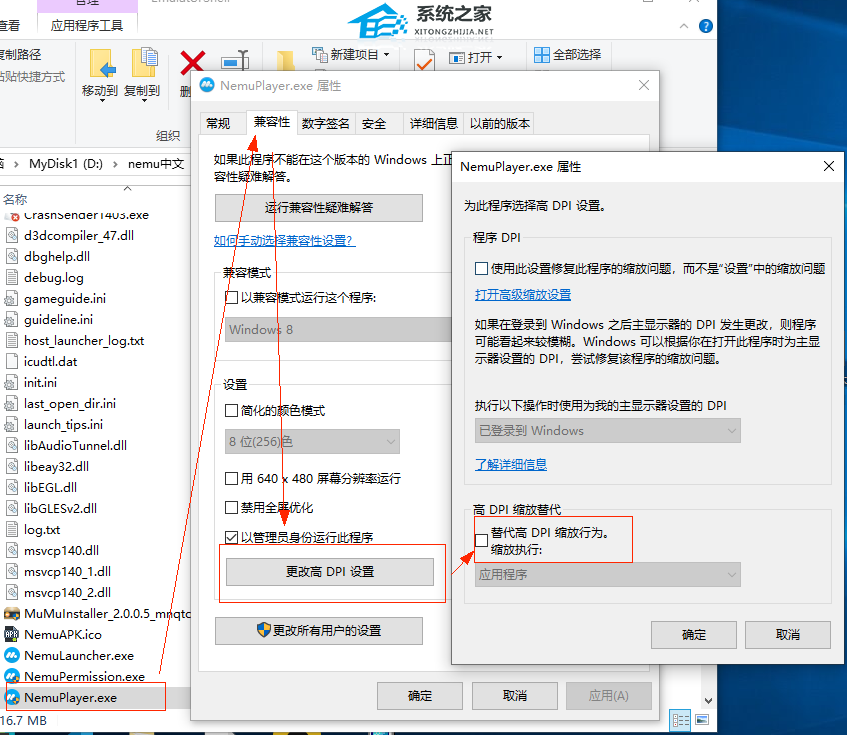Click the 应用程序工具 ribbon tab
Screen dimensions: 847x735
click(x=87, y=25)
